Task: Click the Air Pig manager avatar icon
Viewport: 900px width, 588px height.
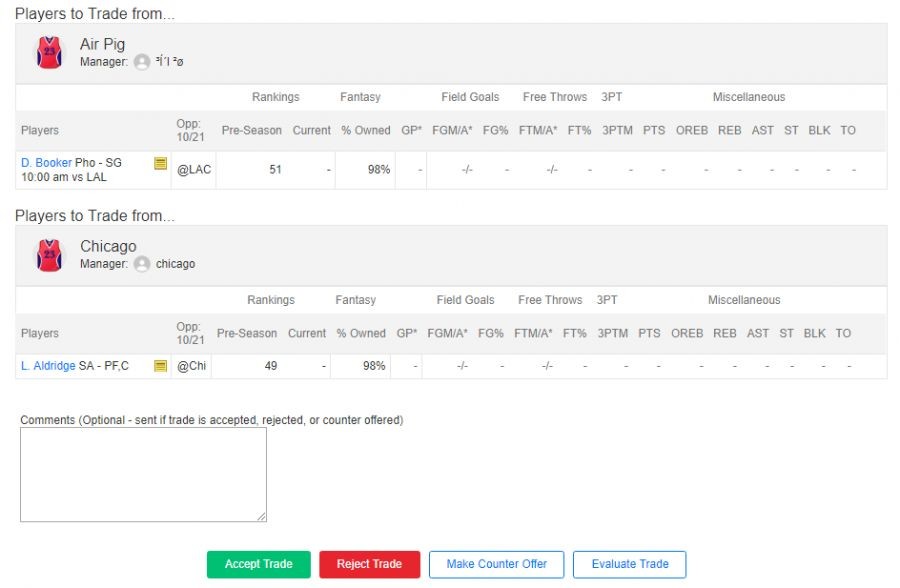Action: pyautogui.click(x=142, y=62)
